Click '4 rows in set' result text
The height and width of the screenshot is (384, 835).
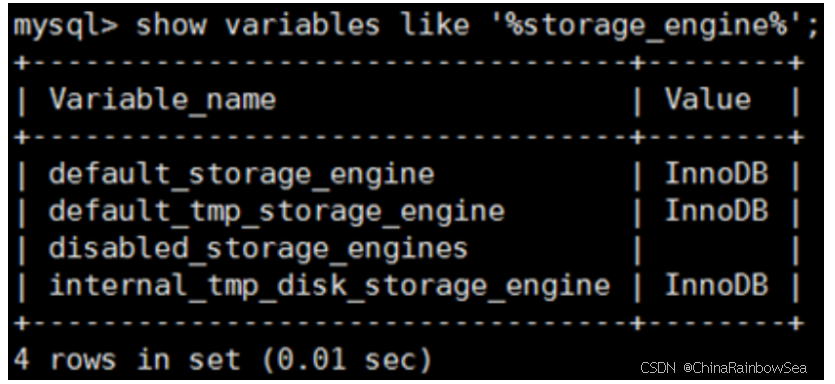tap(127, 360)
